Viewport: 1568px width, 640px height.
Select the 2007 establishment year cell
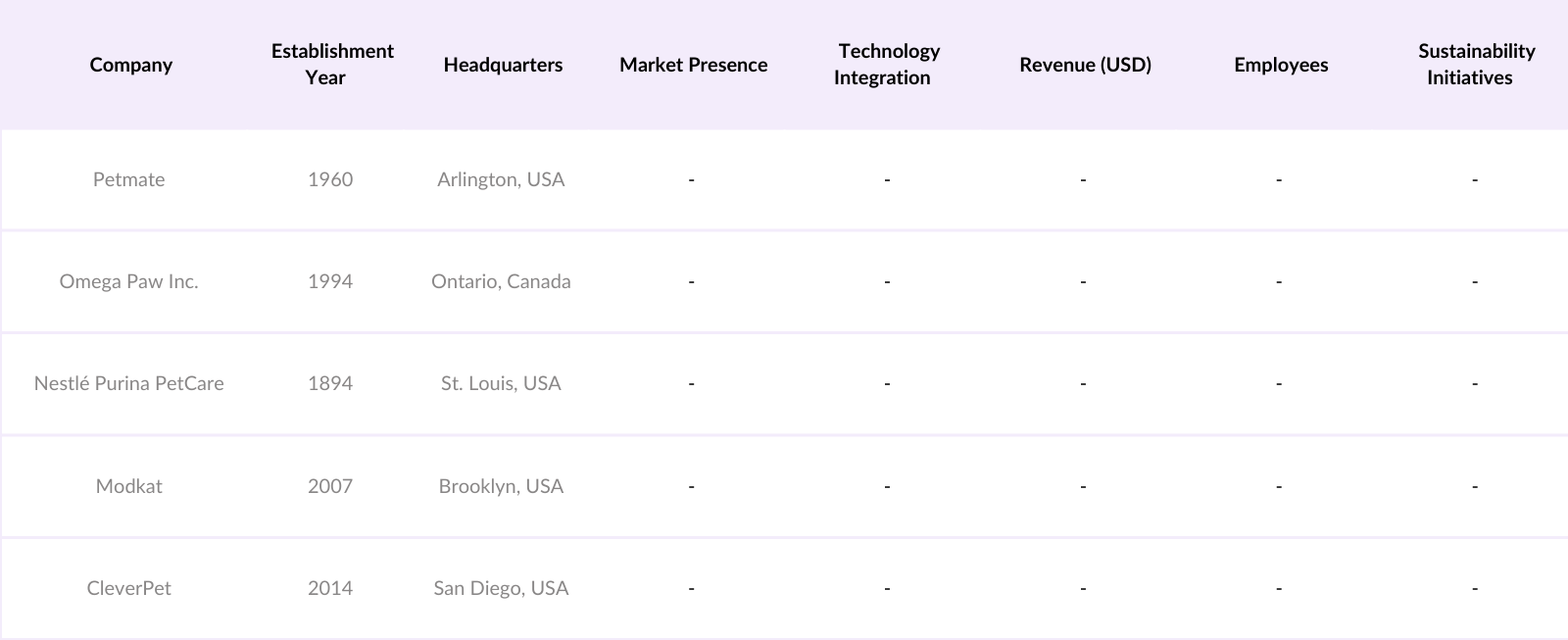coord(330,486)
